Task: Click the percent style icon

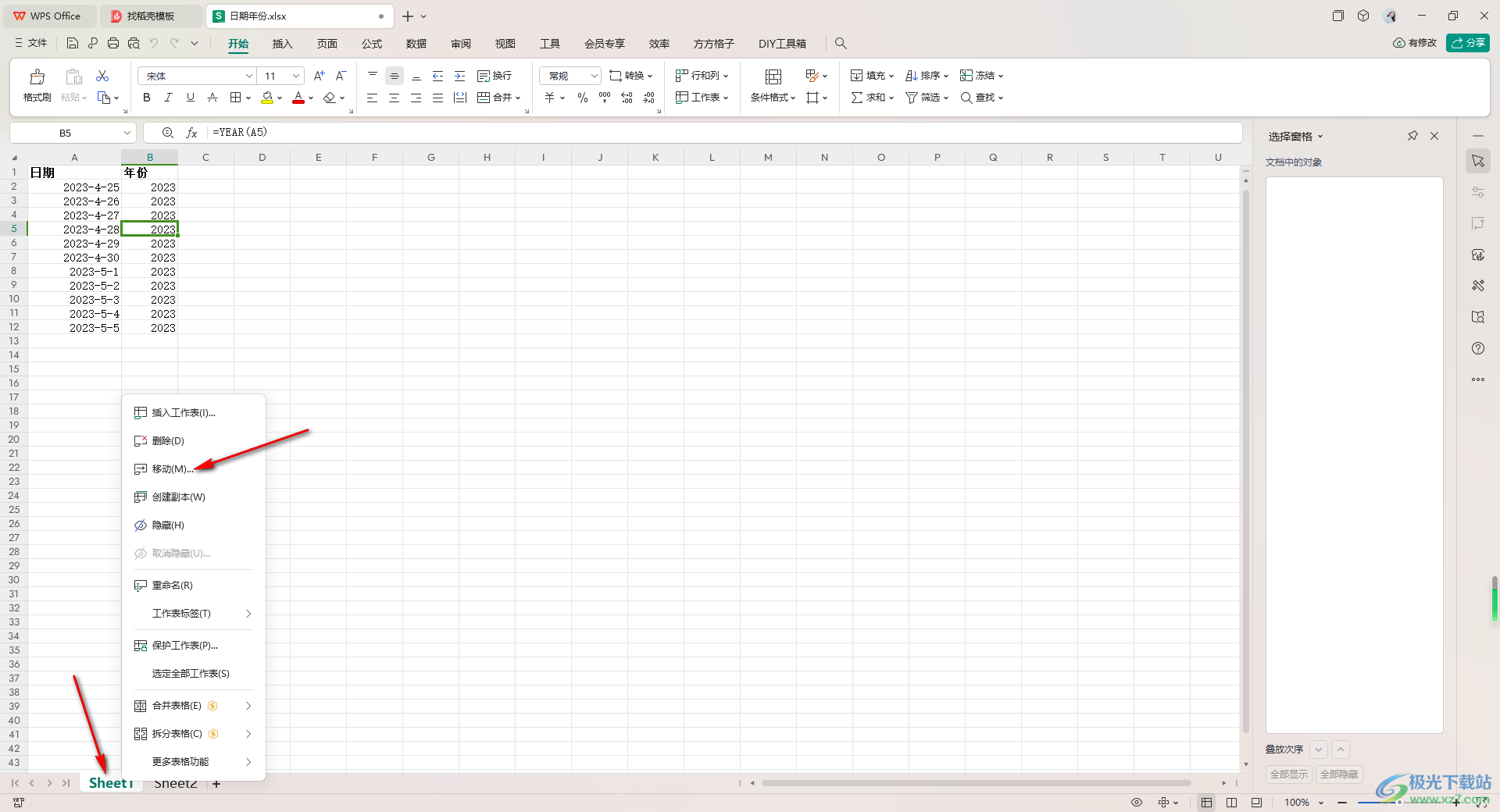Action: pos(582,98)
